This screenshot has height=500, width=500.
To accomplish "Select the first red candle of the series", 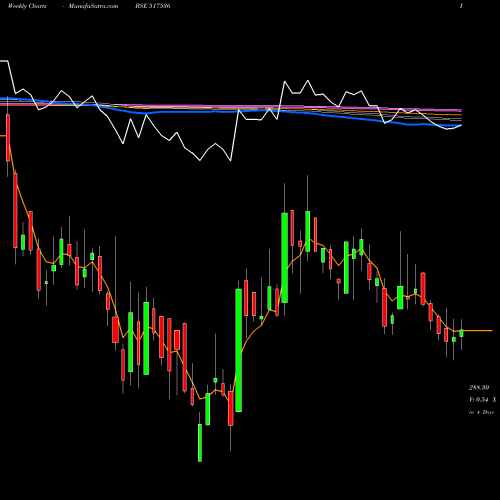I will (x=8, y=138).
